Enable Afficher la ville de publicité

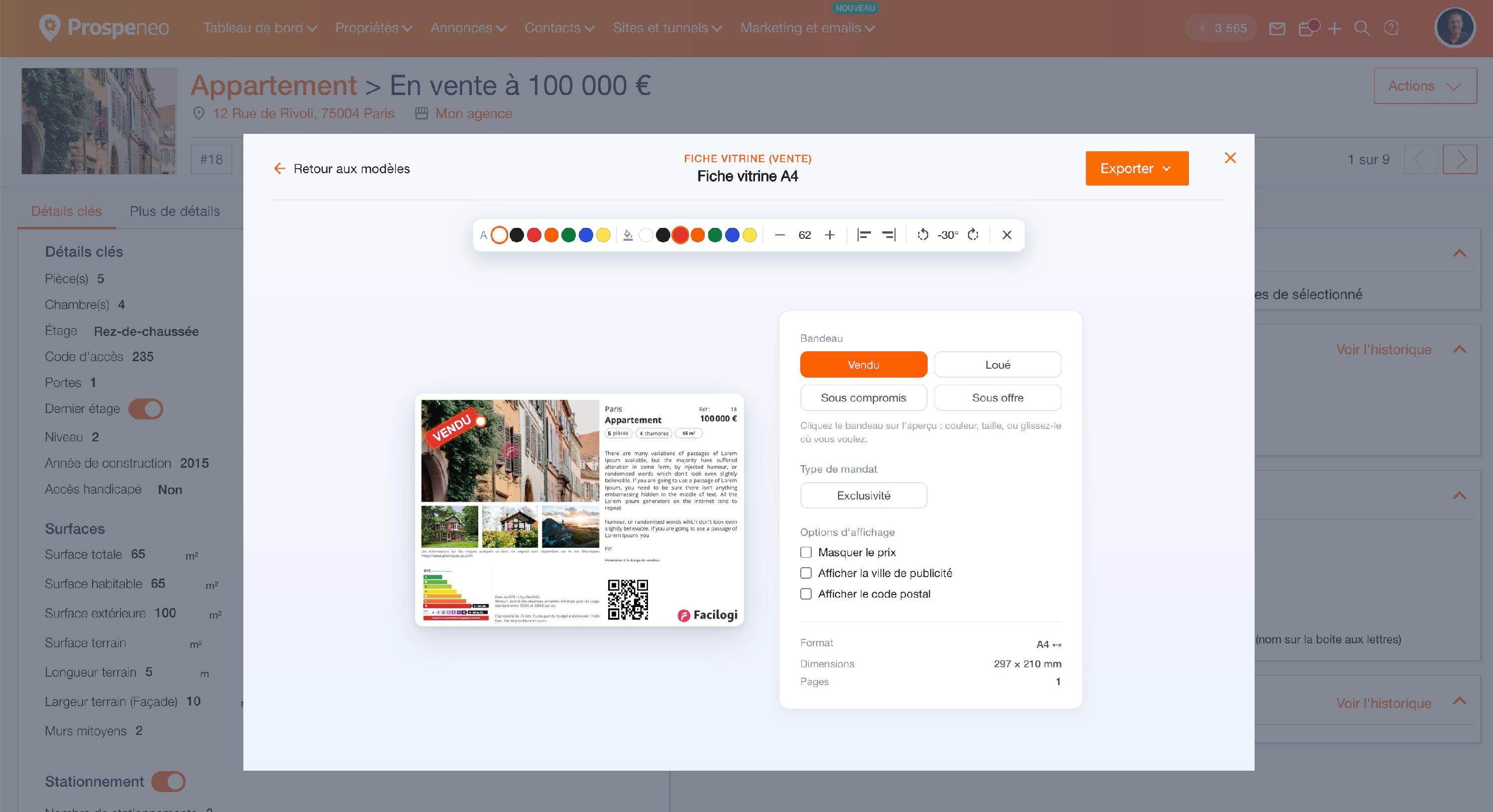point(806,573)
